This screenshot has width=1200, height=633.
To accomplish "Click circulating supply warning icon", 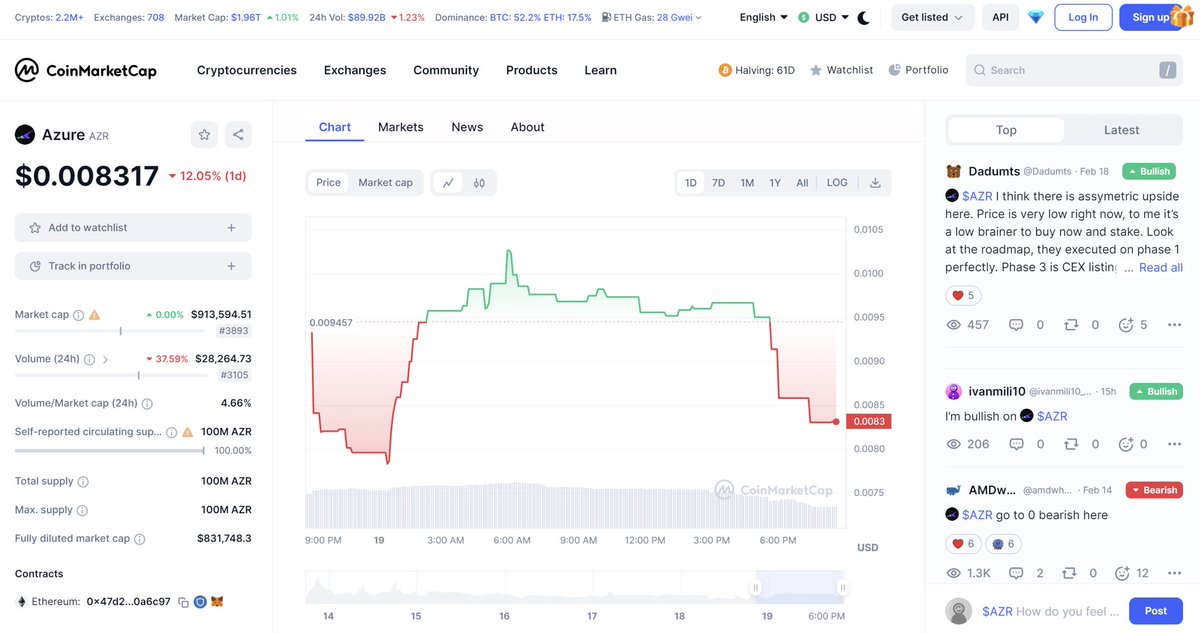I will coord(187,432).
